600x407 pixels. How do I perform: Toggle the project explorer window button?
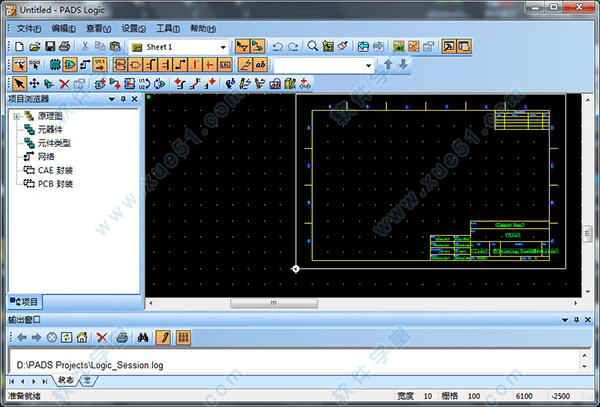(x=450, y=47)
